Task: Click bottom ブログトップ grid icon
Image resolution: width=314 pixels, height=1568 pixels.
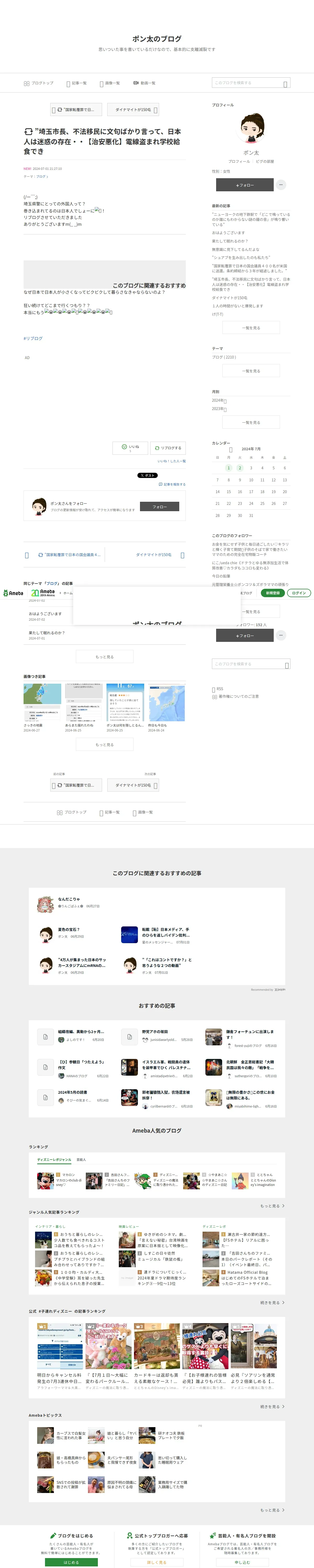Action: (x=59, y=812)
